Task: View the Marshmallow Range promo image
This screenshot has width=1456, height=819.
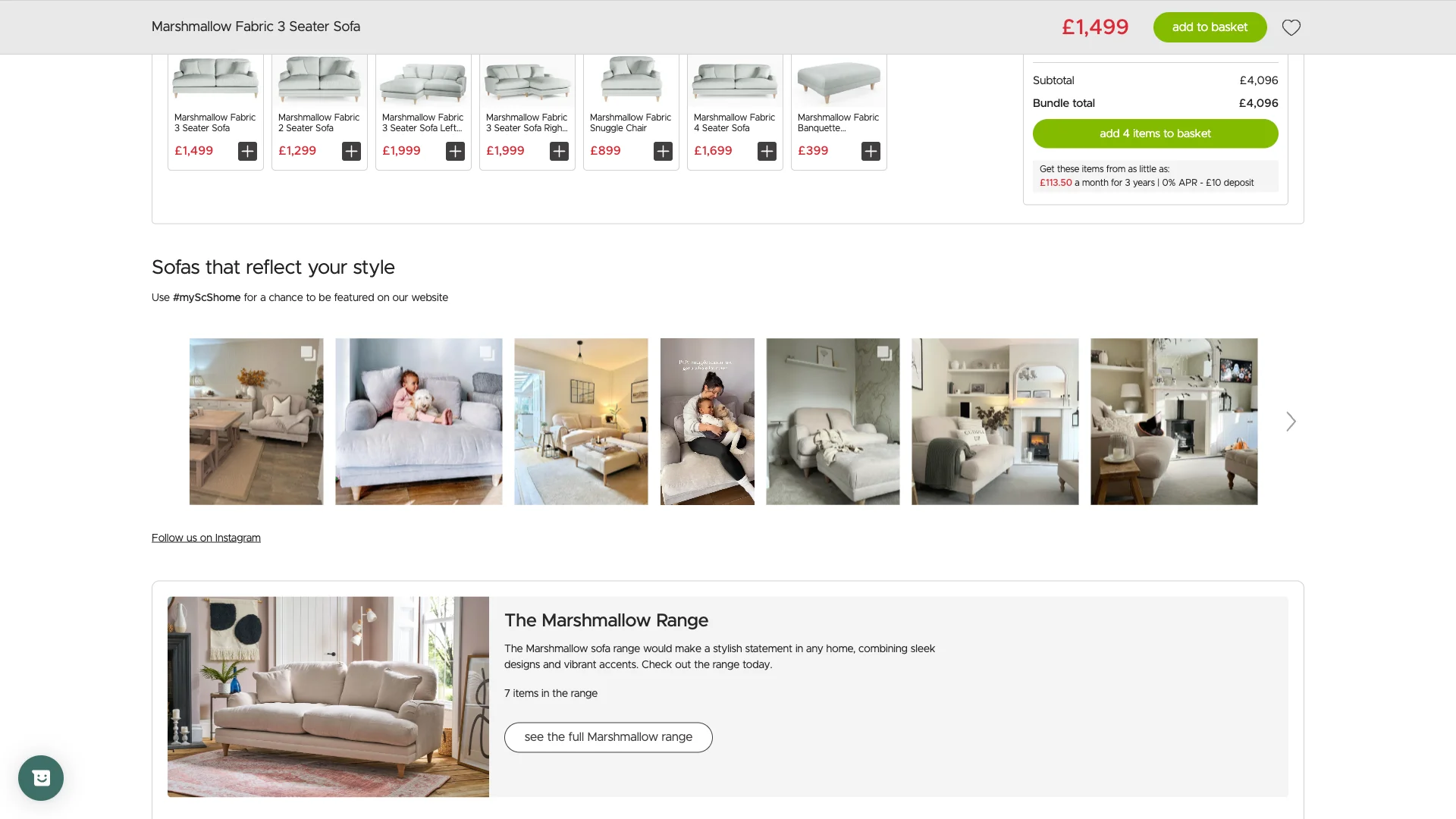Action: coord(328,696)
